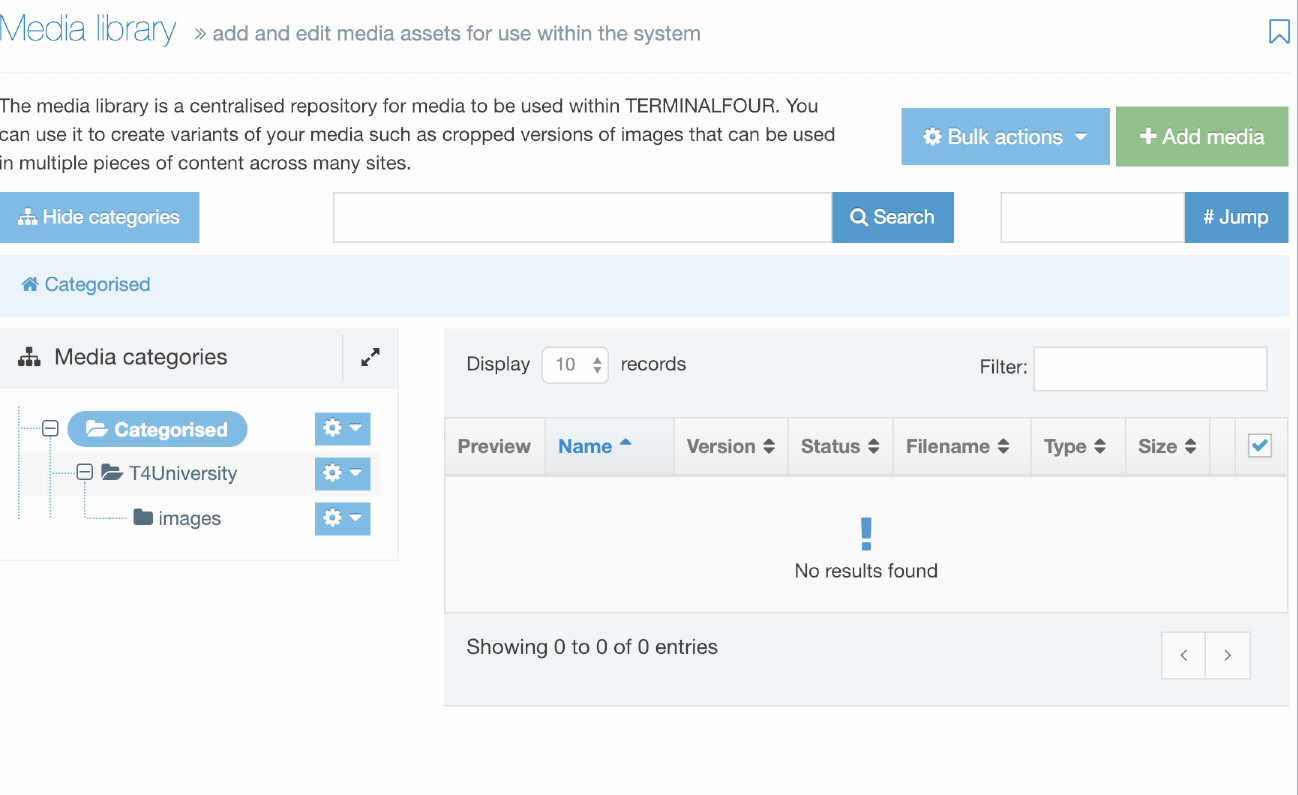Change the Display records count dropdown
The image size is (1298, 795).
tap(575, 365)
